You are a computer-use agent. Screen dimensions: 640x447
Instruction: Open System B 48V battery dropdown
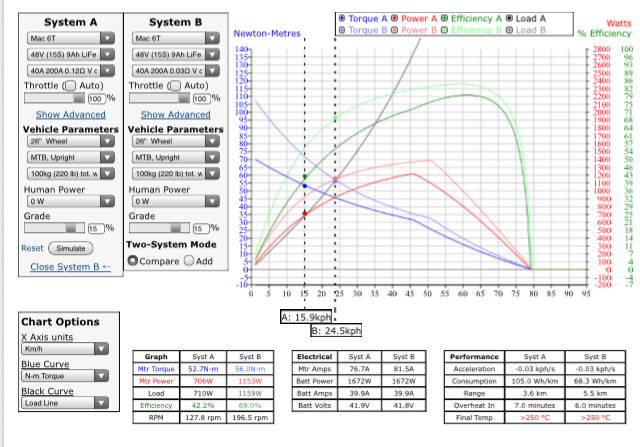[x=172, y=54]
